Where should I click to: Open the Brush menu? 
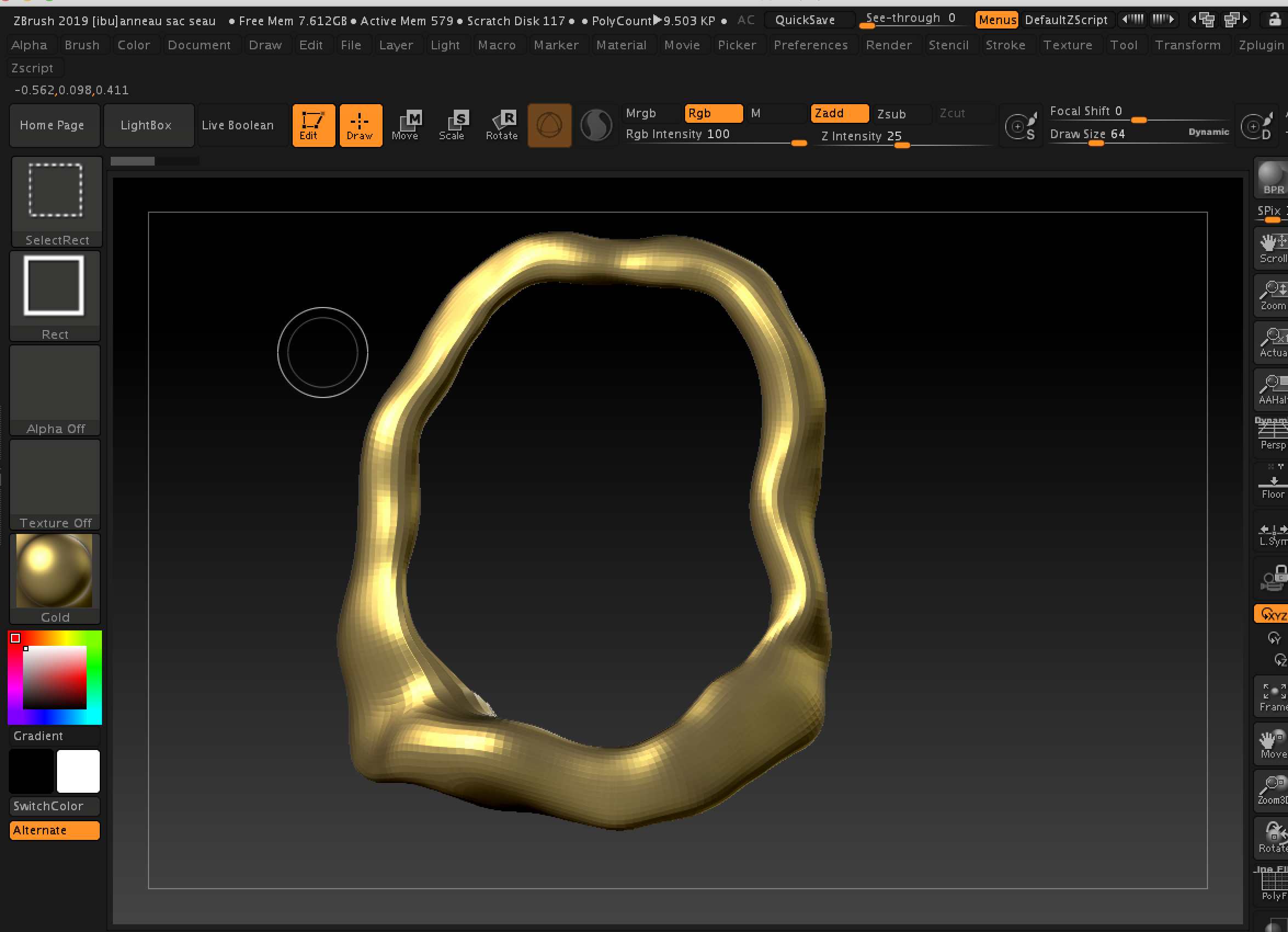click(80, 45)
